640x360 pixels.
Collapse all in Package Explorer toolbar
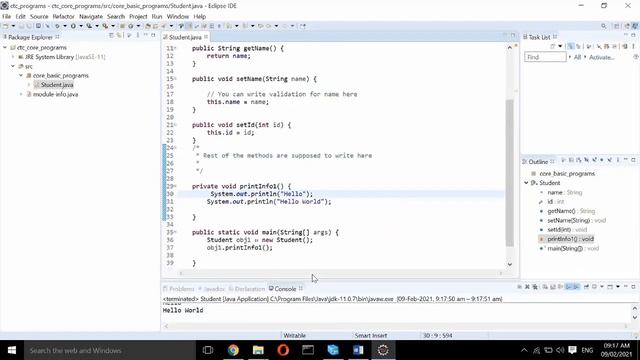coord(111,36)
